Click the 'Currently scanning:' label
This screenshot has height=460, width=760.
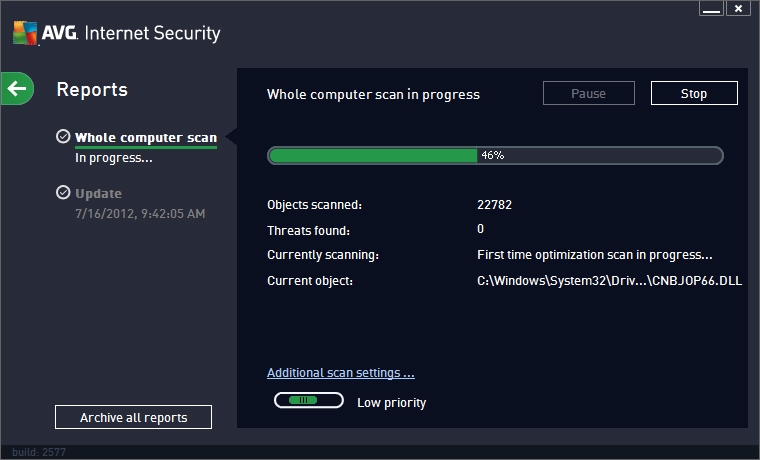323,255
